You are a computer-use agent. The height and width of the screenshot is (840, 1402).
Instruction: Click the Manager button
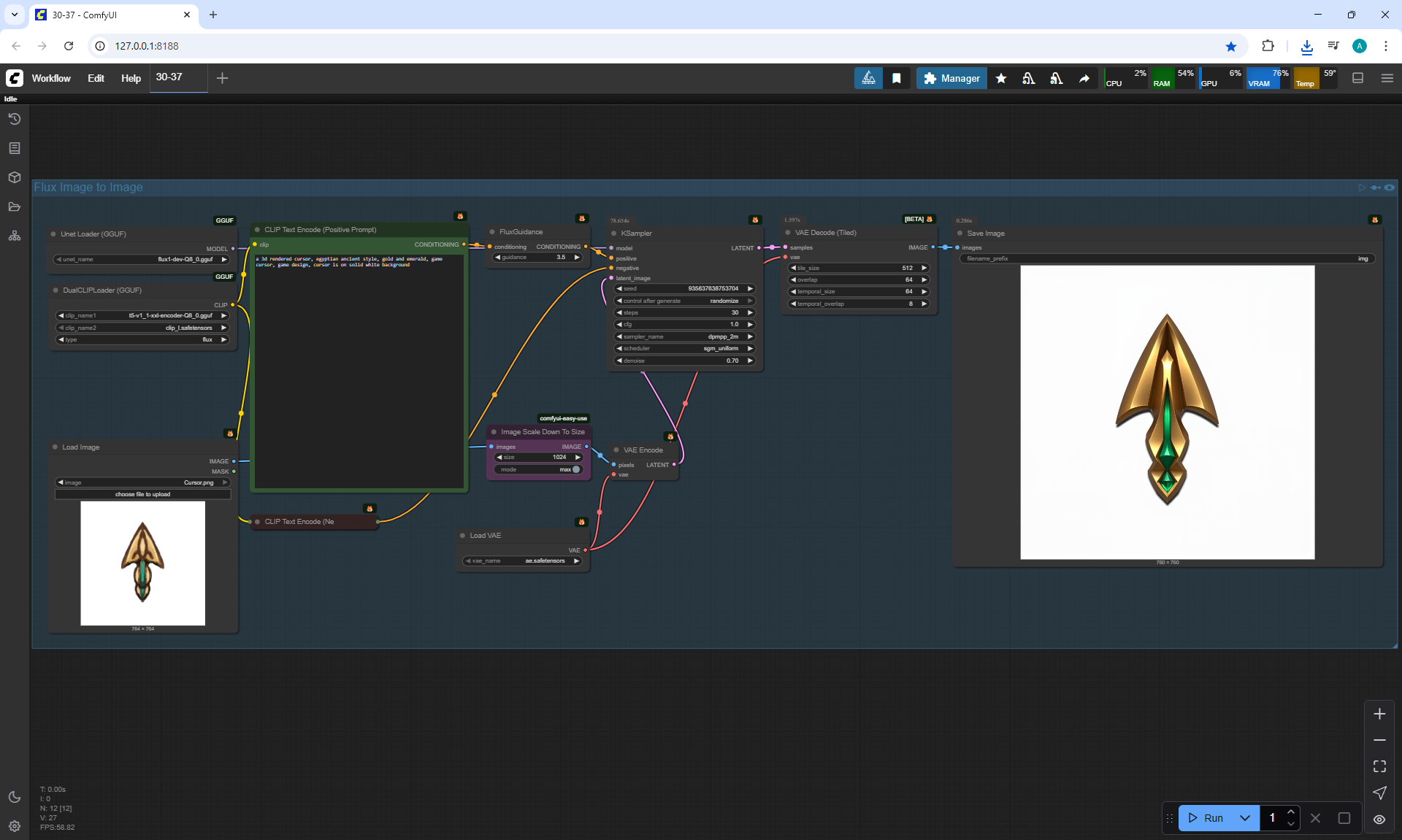click(x=951, y=78)
